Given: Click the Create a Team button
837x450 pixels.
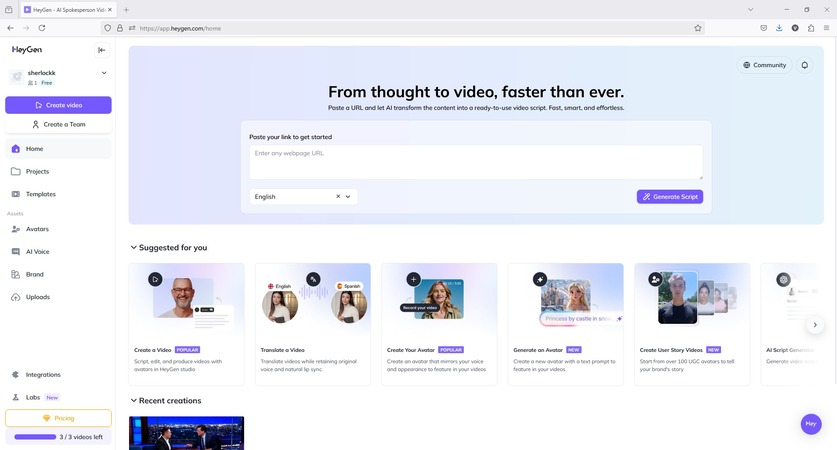Looking at the screenshot, I should click(x=58, y=124).
